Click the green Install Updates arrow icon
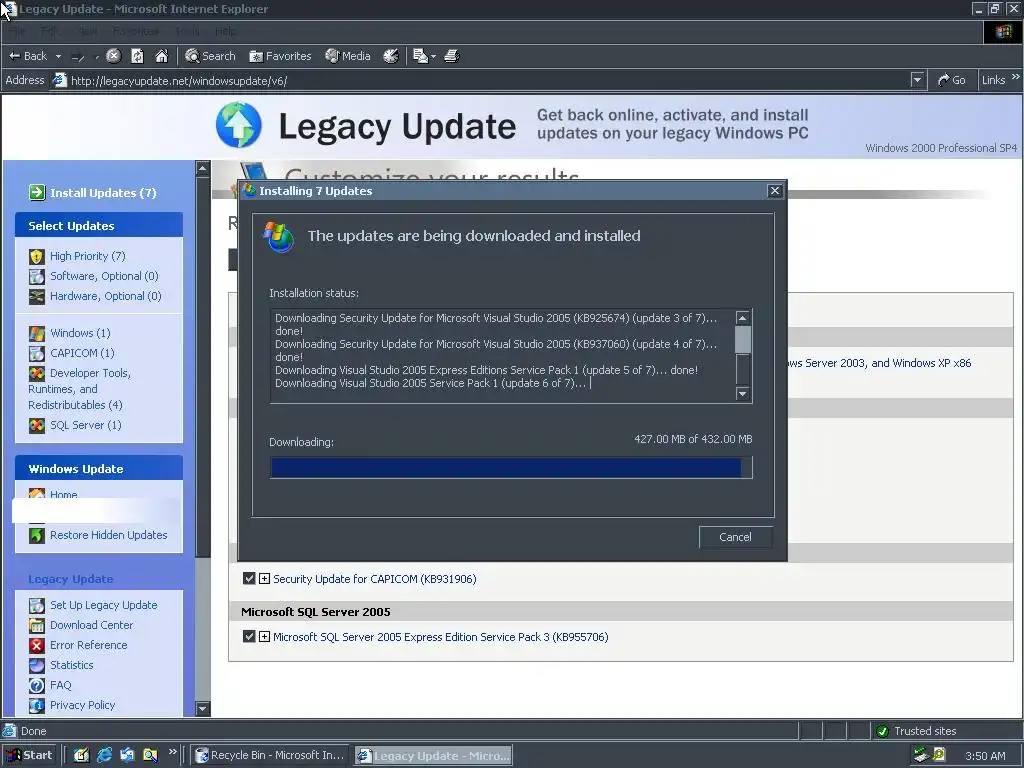This screenshot has width=1024, height=768. [37, 193]
